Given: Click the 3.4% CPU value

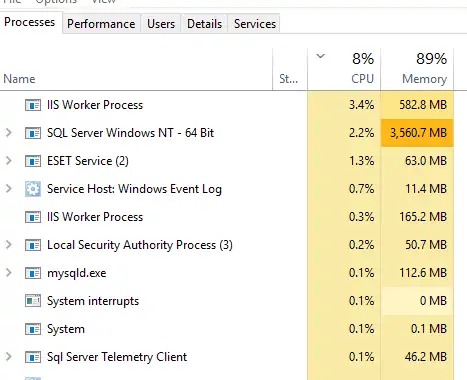Looking at the screenshot, I should click(361, 105).
